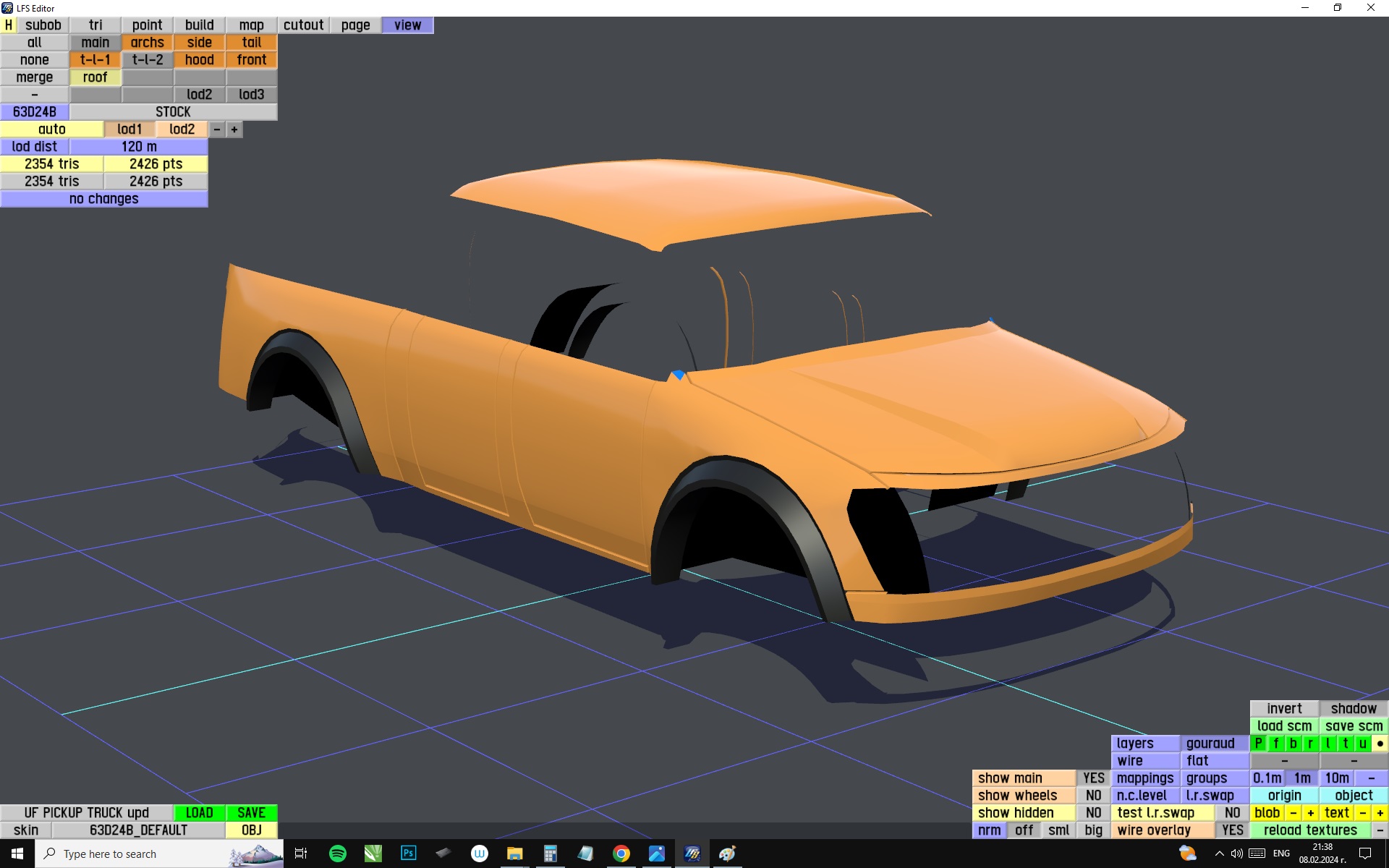The height and width of the screenshot is (868, 1389).
Task: Toggle show wheels NO setting
Action: click(x=1093, y=796)
